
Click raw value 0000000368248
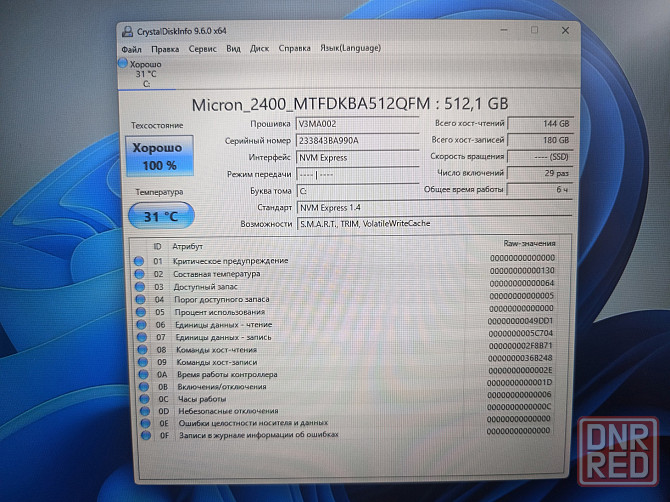coord(520,358)
